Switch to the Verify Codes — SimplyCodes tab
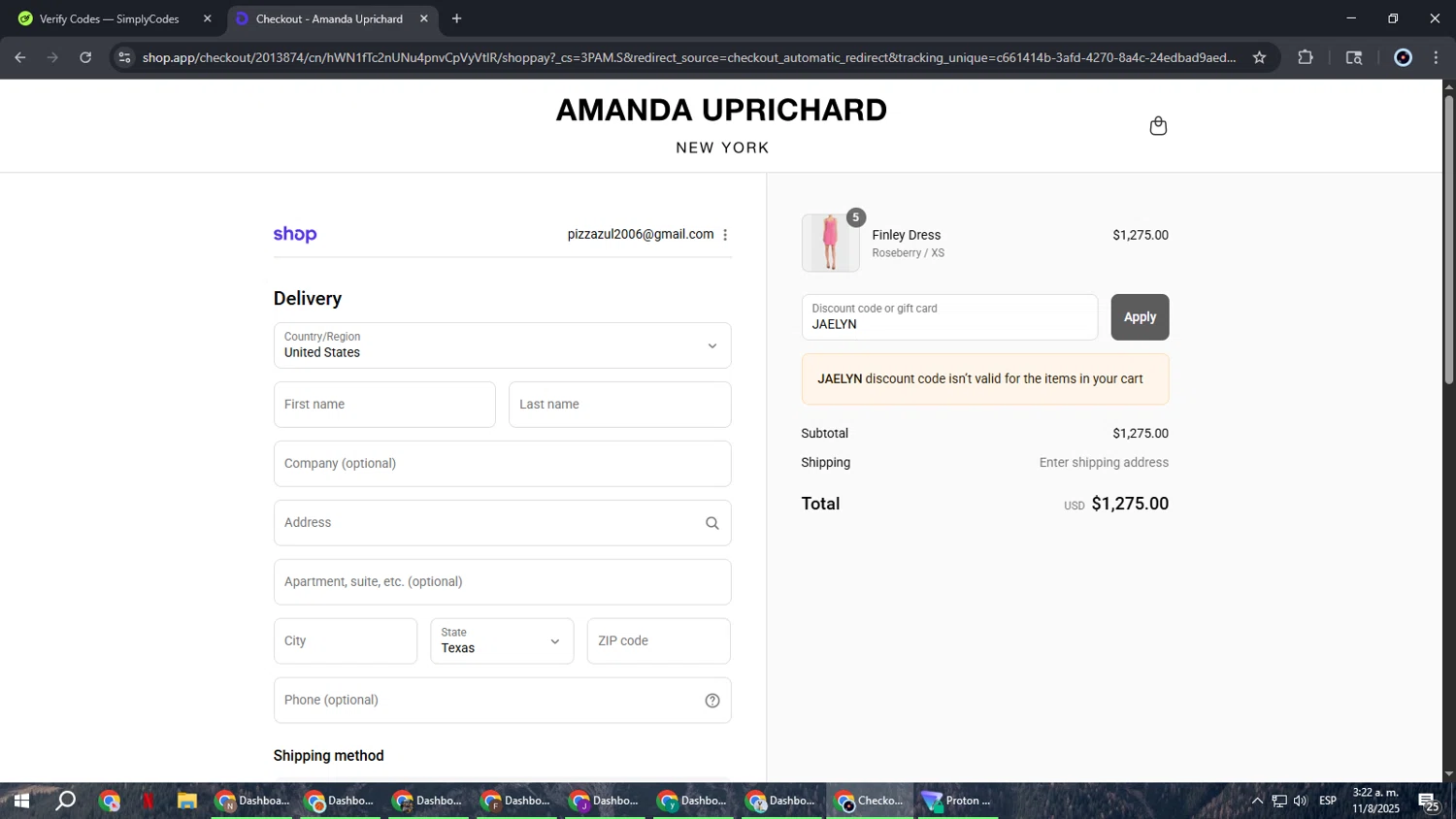Viewport: 1456px width, 819px height. [x=112, y=18]
